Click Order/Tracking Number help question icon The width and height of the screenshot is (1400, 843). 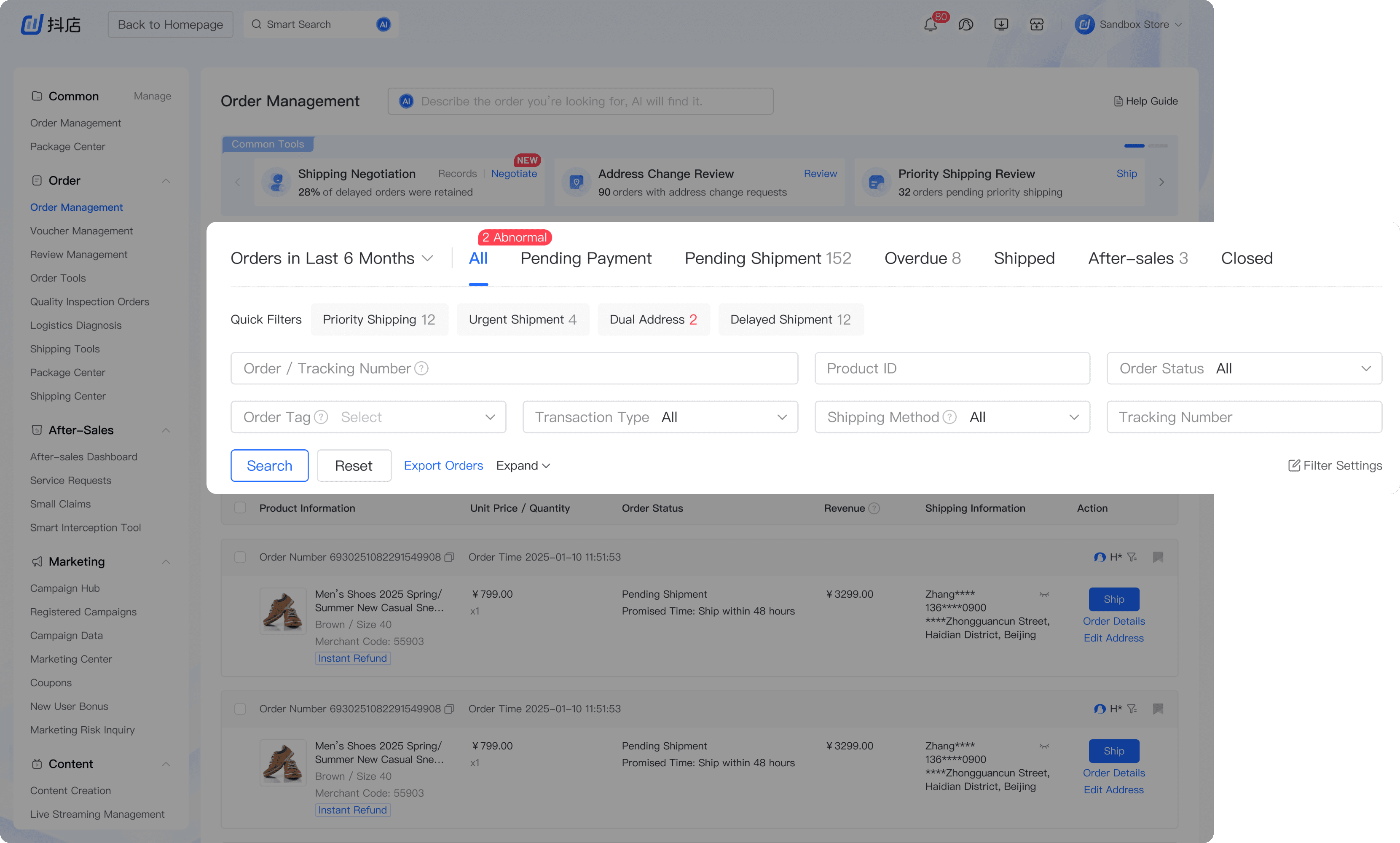[421, 369]
